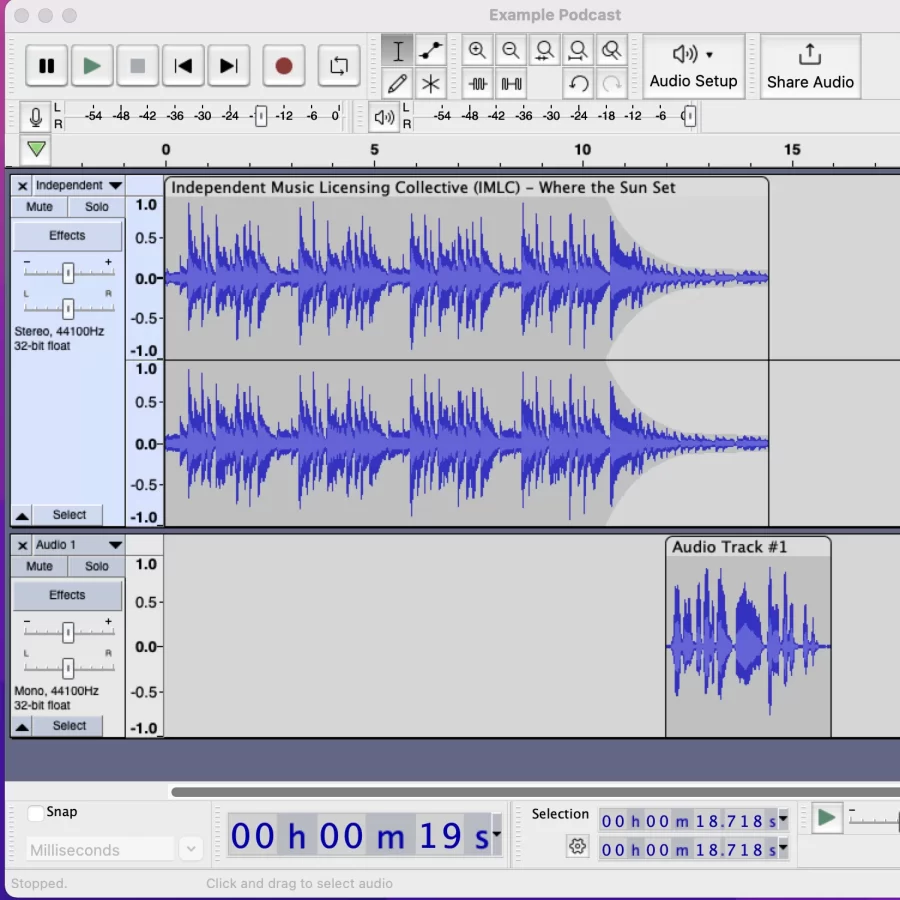Click the green timeline options triangle
This screenshot has height=900, width=900.
(x=36, y=149)
